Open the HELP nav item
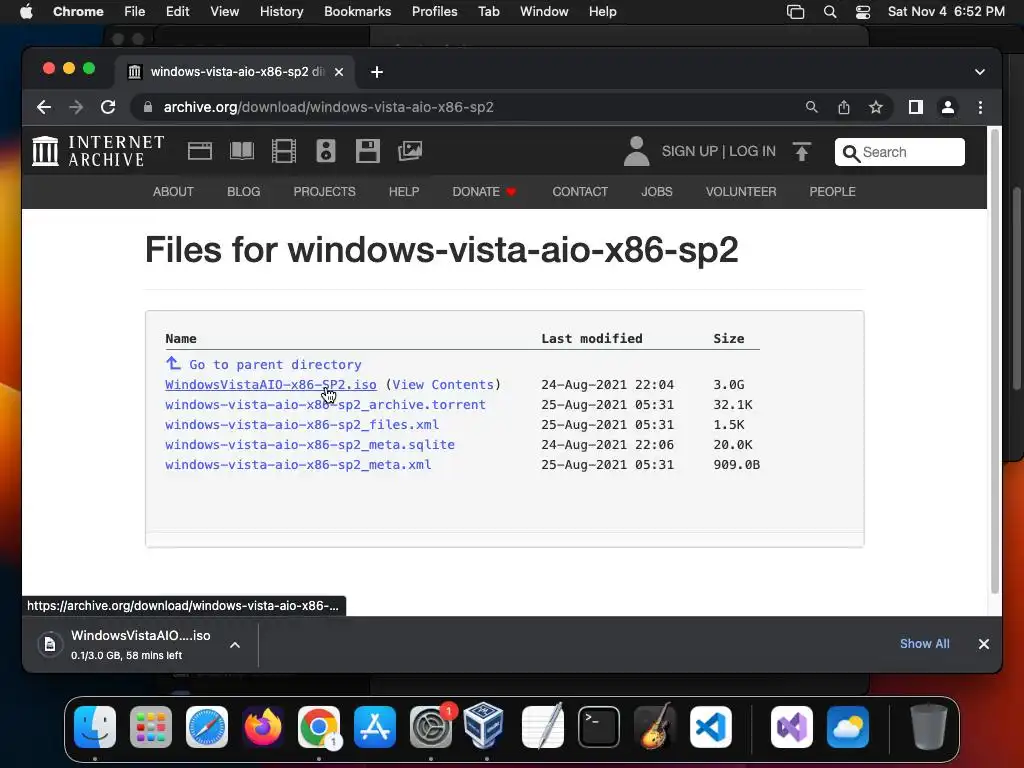The image size is (1024, 768). (x=404, y=191)
